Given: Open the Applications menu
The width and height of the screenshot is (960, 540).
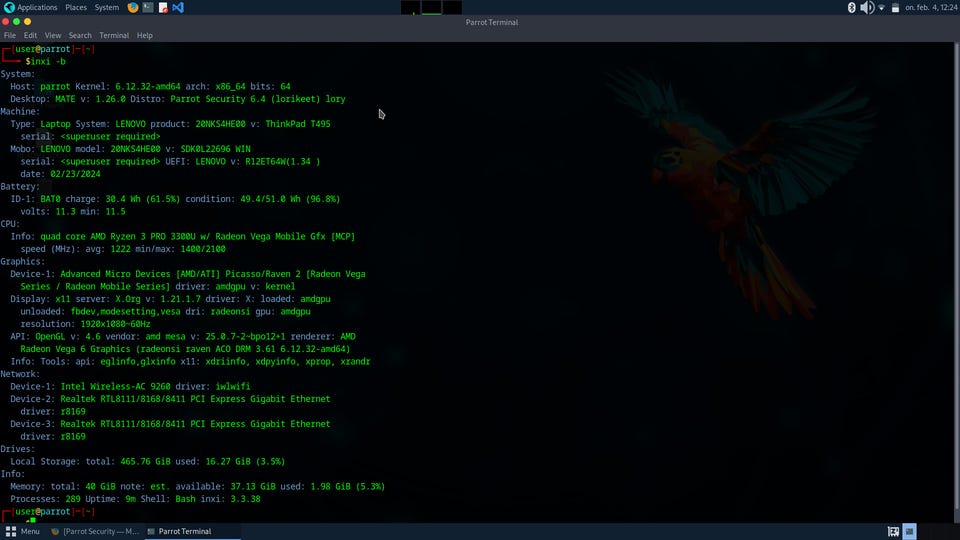Looking at the screenshot, I should click(x=30, y=7).
